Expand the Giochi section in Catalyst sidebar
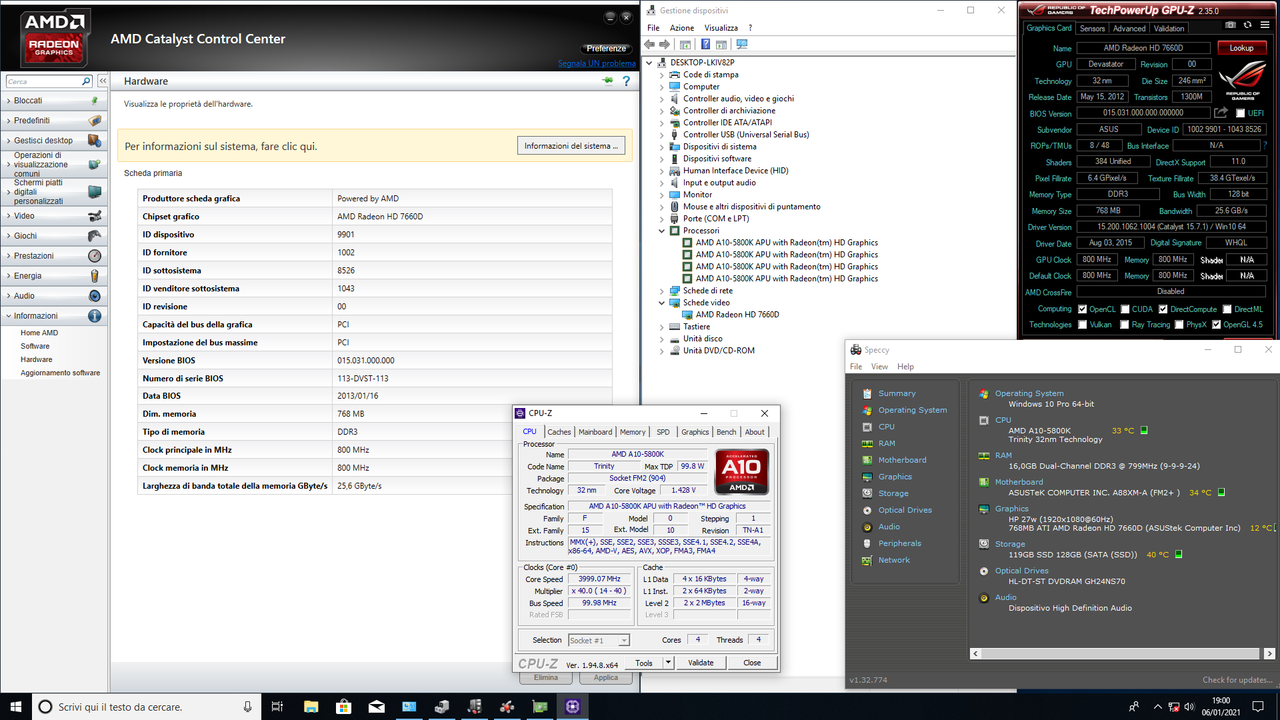 [x=52, y=236]
